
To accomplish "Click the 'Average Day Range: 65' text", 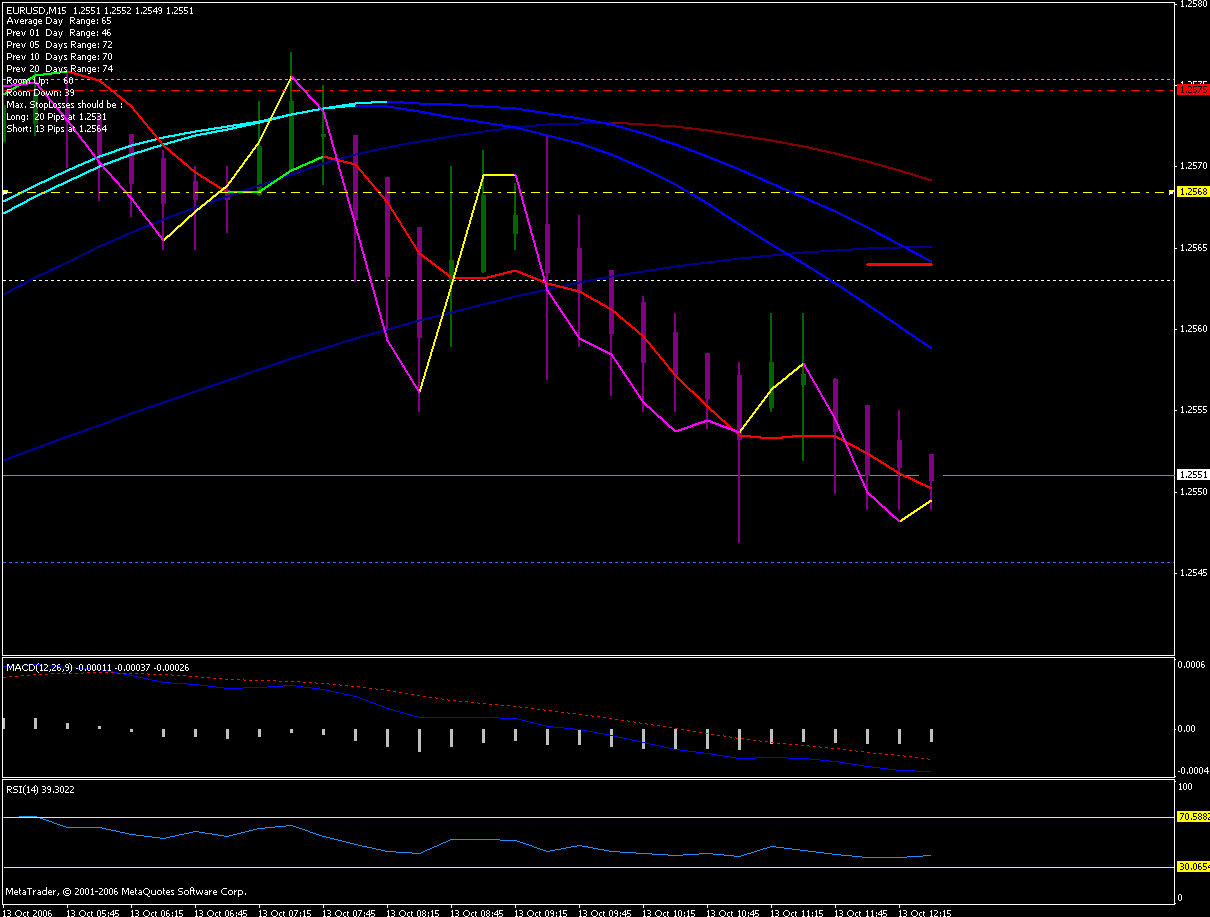I will 58,21.
